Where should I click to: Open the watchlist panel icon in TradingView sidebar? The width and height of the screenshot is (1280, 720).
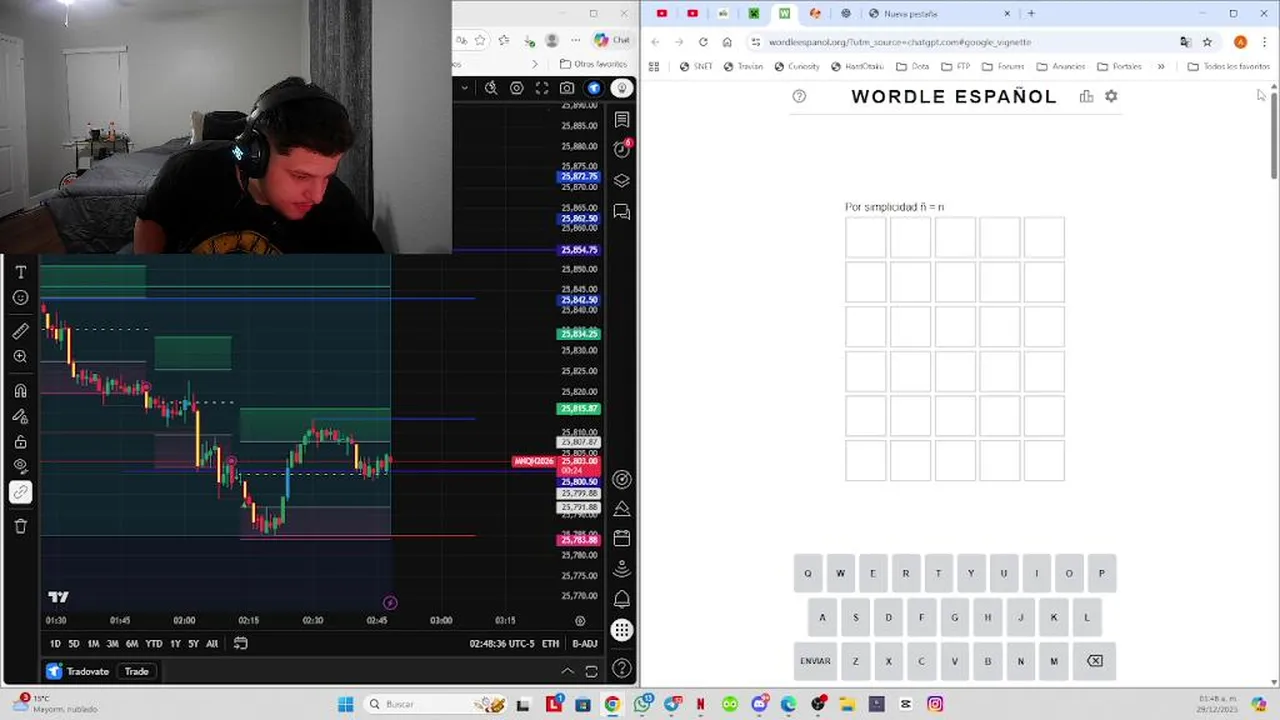click(622, 120)
